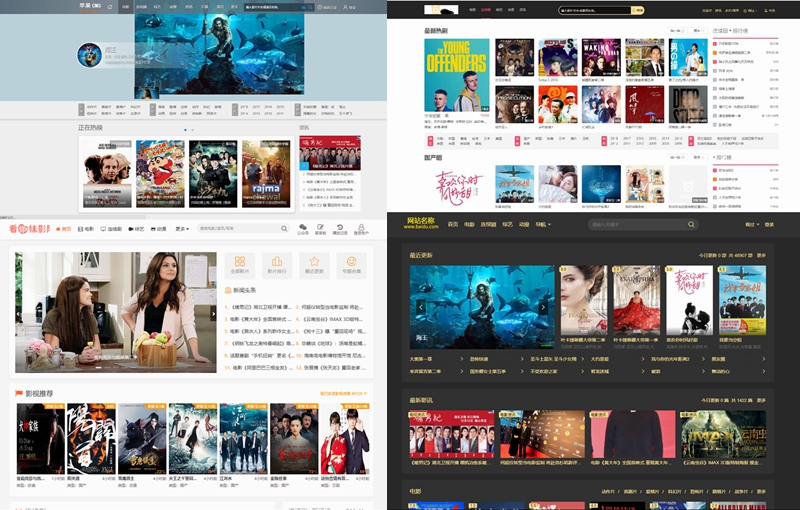The width and height of the screenshot is (800, 510).
Task: Go to previous slide on dark site Aquaman carousel
Action: pyautogui.click(x=420, y=307)
